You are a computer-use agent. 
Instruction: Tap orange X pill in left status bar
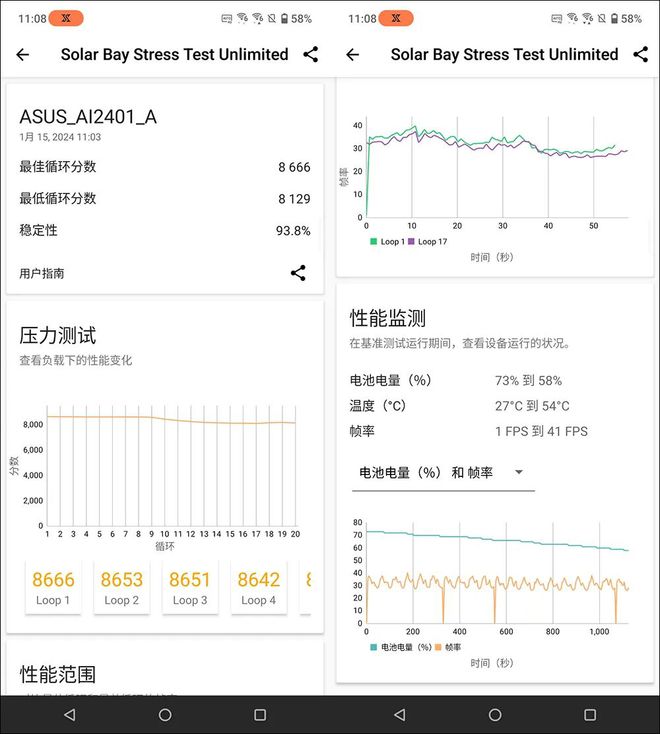(66, 18)
